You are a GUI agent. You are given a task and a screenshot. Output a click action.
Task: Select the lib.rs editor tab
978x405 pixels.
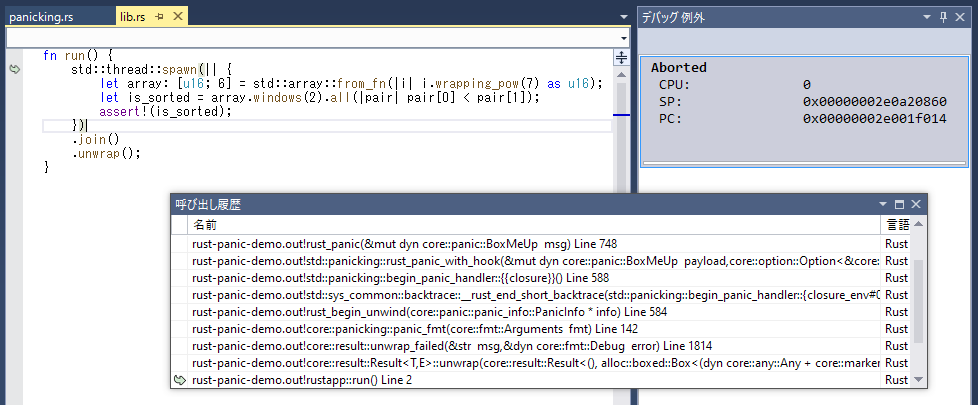pos(133,17)
